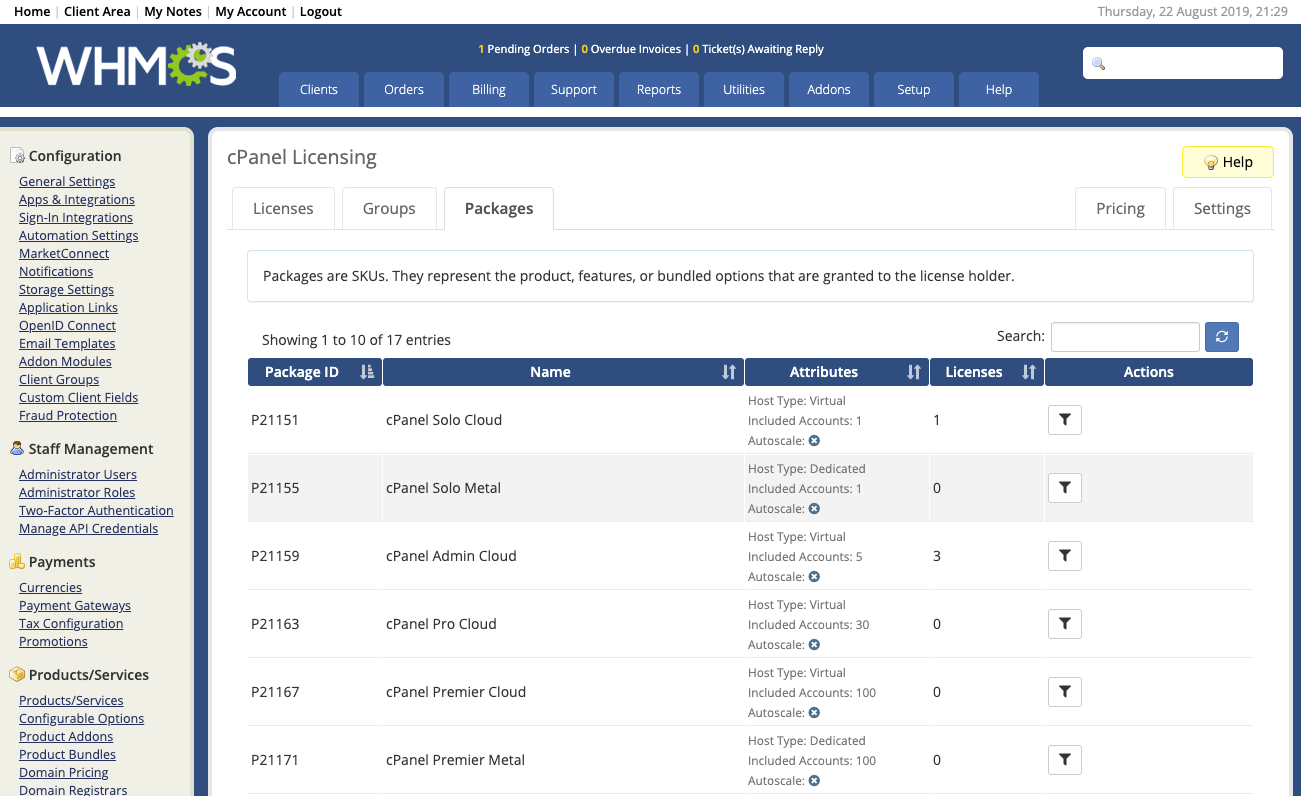Switch to the Licenses tab

(283, 208)
